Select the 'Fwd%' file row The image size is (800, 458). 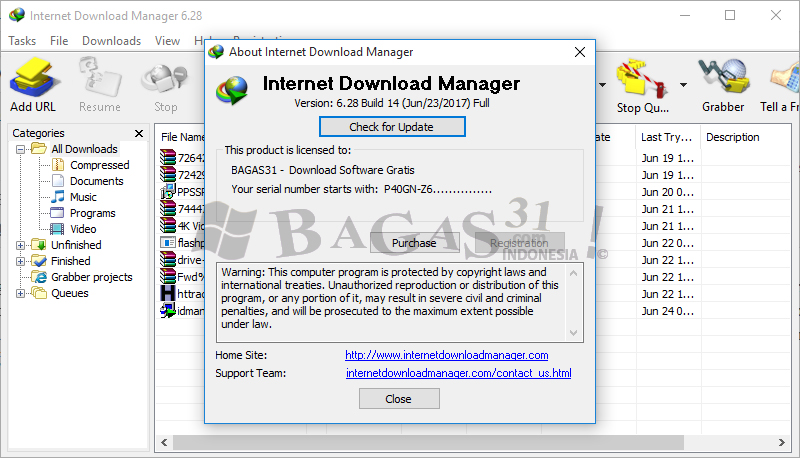[182, 276]
